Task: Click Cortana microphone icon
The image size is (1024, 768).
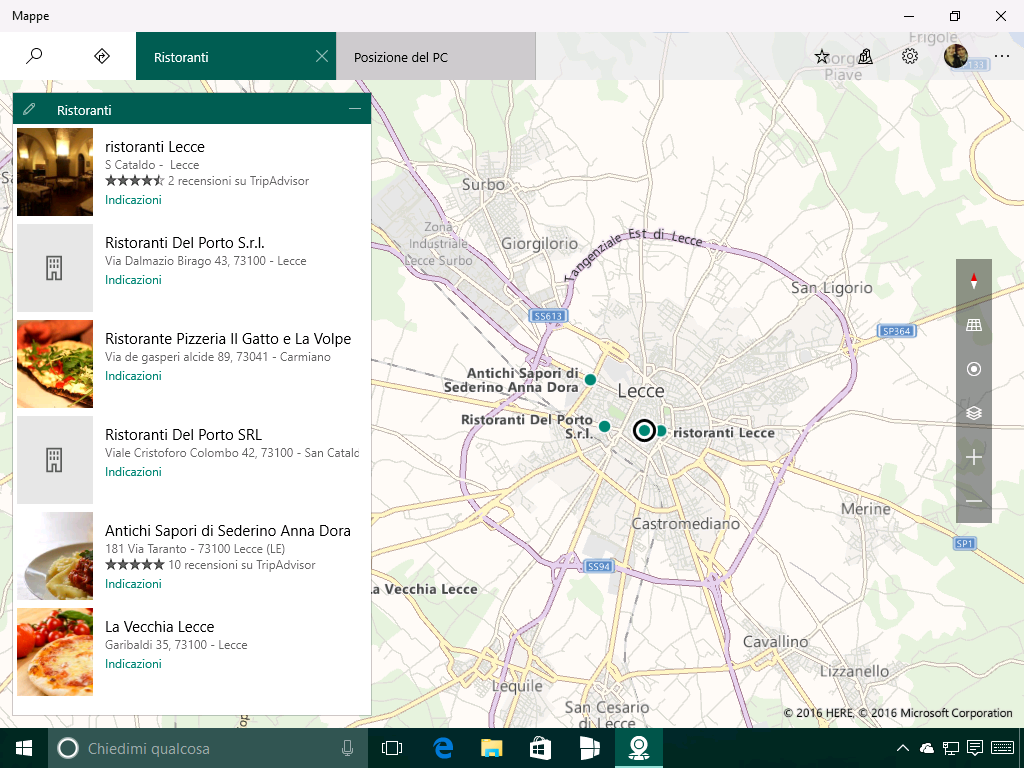Action: pos(347,748)
